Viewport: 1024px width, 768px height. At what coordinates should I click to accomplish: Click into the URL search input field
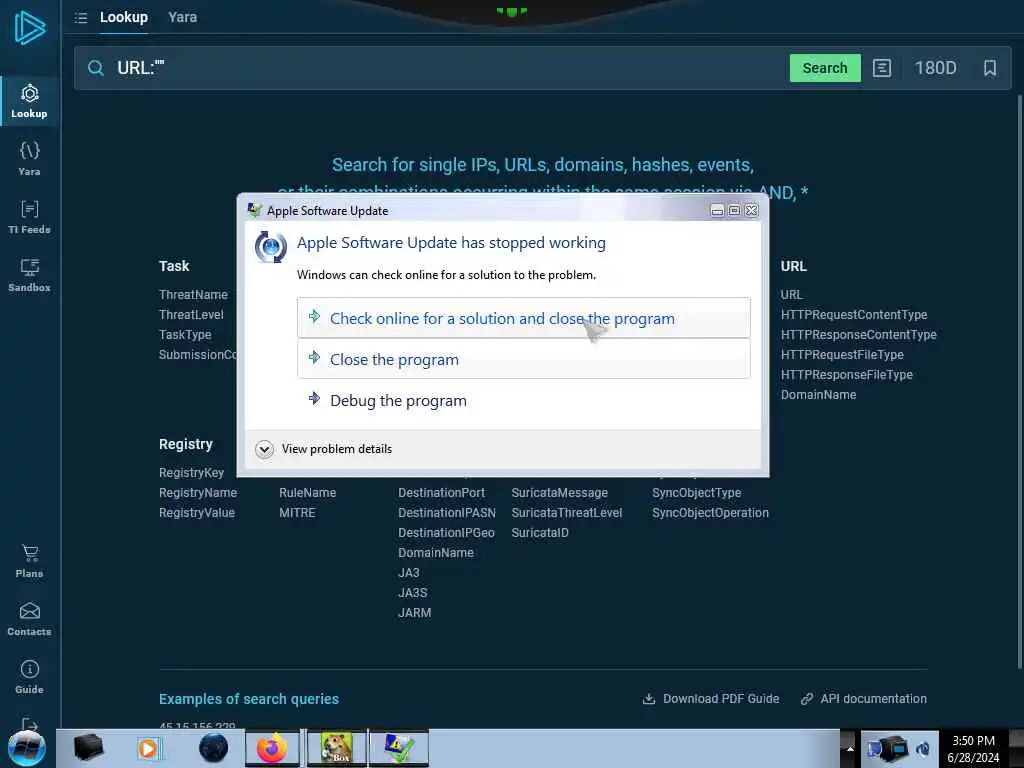coord(447,68)
